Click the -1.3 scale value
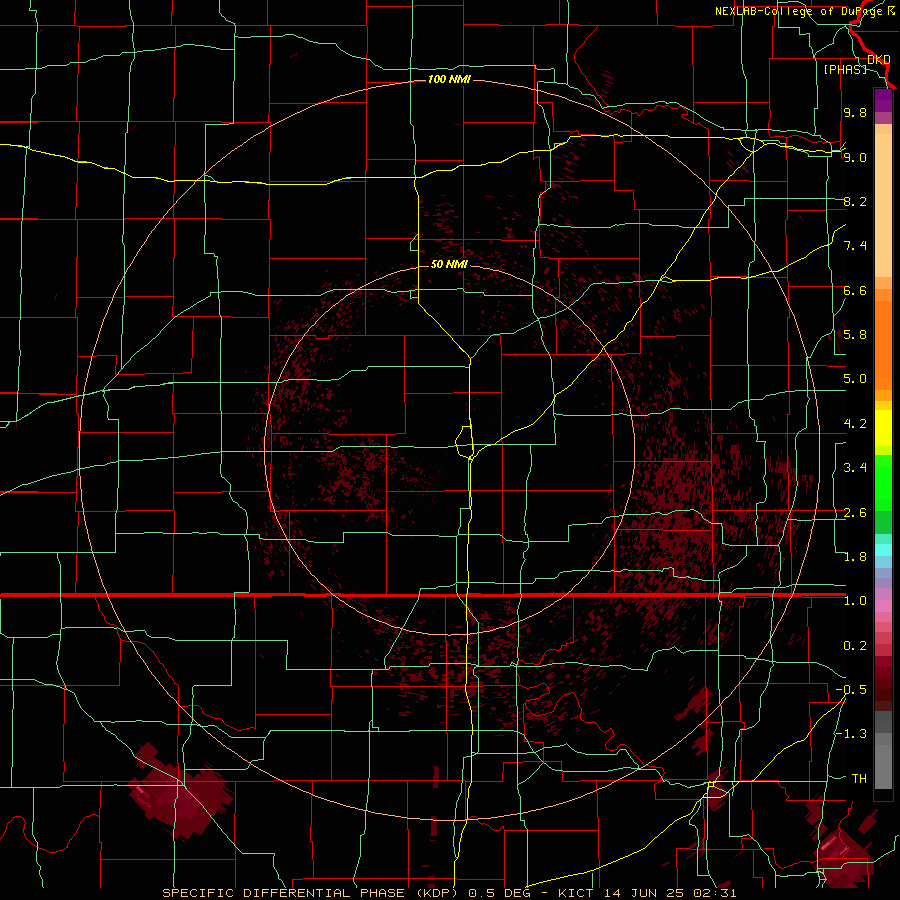The height and width of the screenshot is (900, 900). click(851, 734)
